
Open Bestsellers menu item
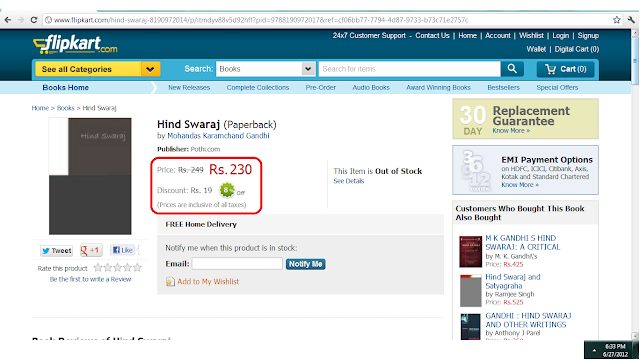503,87
